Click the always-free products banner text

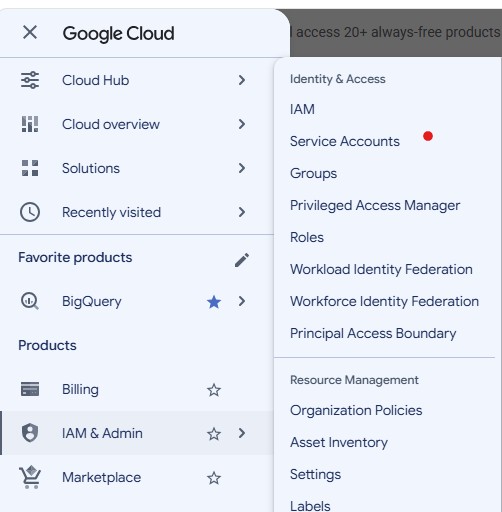(396, 32)
